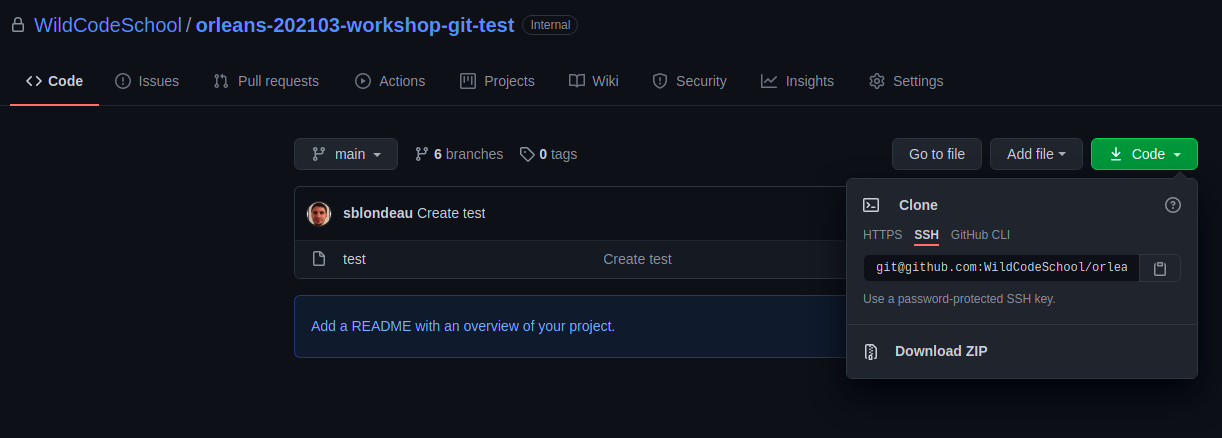The width and height of the screenshot is (1222, 438).
Task: Click the git@github.com clone URL field
Action: tap(1001, 268)
